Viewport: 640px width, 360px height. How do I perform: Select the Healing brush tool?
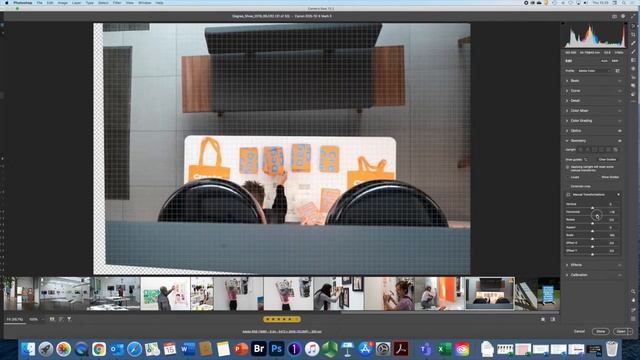click(x=633, y=43)
